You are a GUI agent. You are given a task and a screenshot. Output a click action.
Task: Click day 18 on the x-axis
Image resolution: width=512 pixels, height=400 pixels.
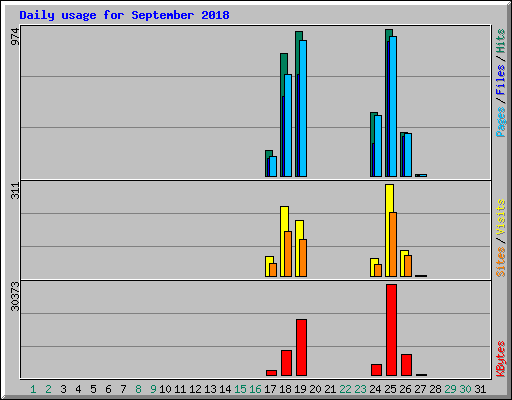[x=285, y=389]
